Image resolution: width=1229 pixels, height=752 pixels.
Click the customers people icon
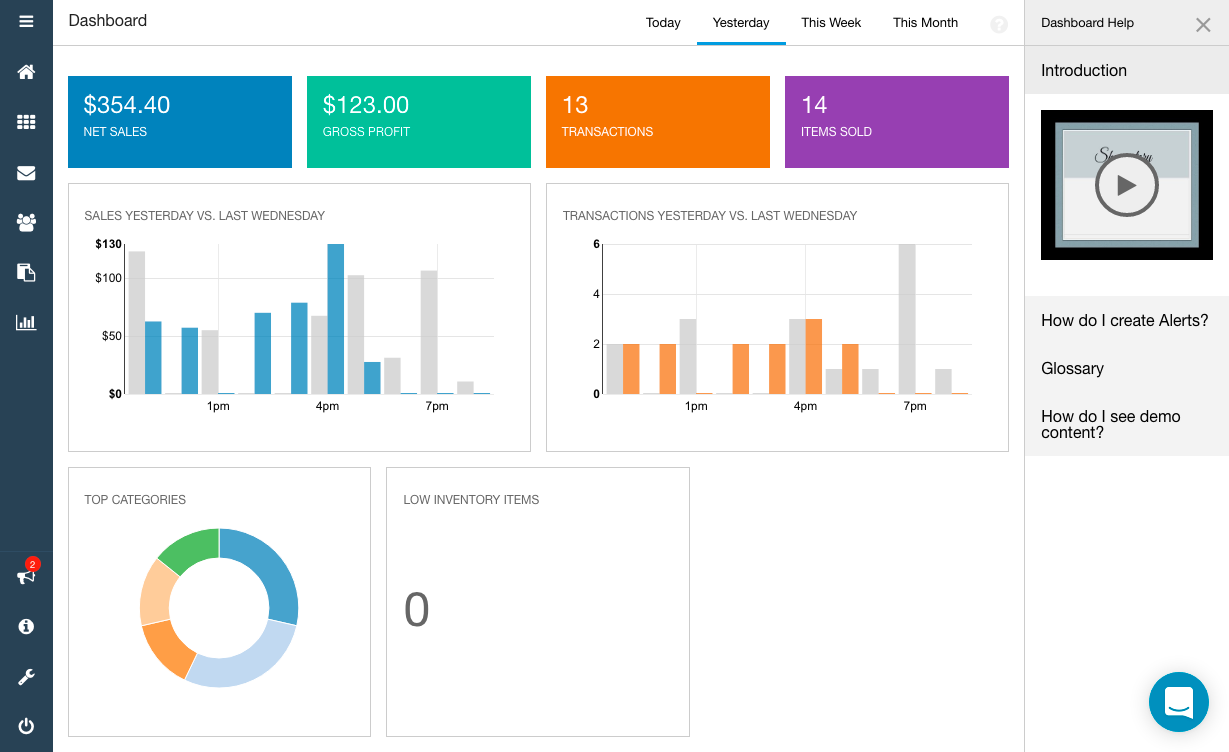(x=26, y=222)
